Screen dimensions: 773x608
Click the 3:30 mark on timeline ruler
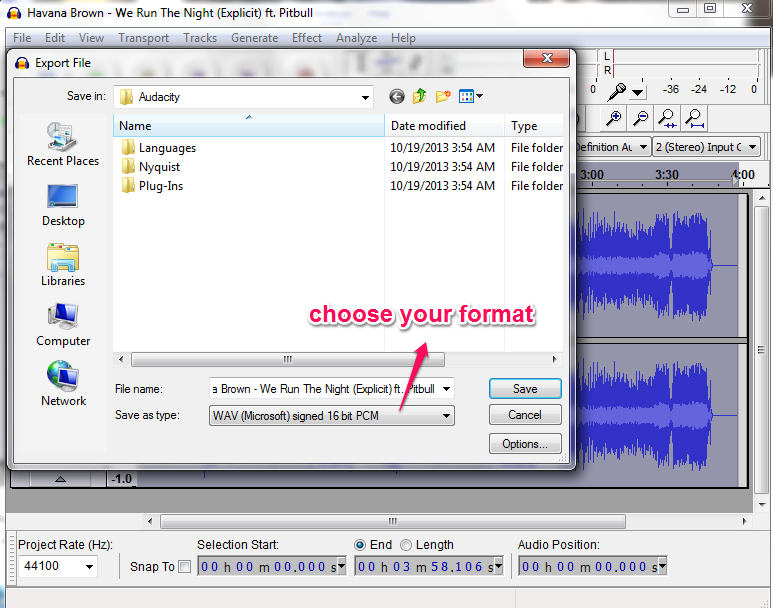pos(667,175)
